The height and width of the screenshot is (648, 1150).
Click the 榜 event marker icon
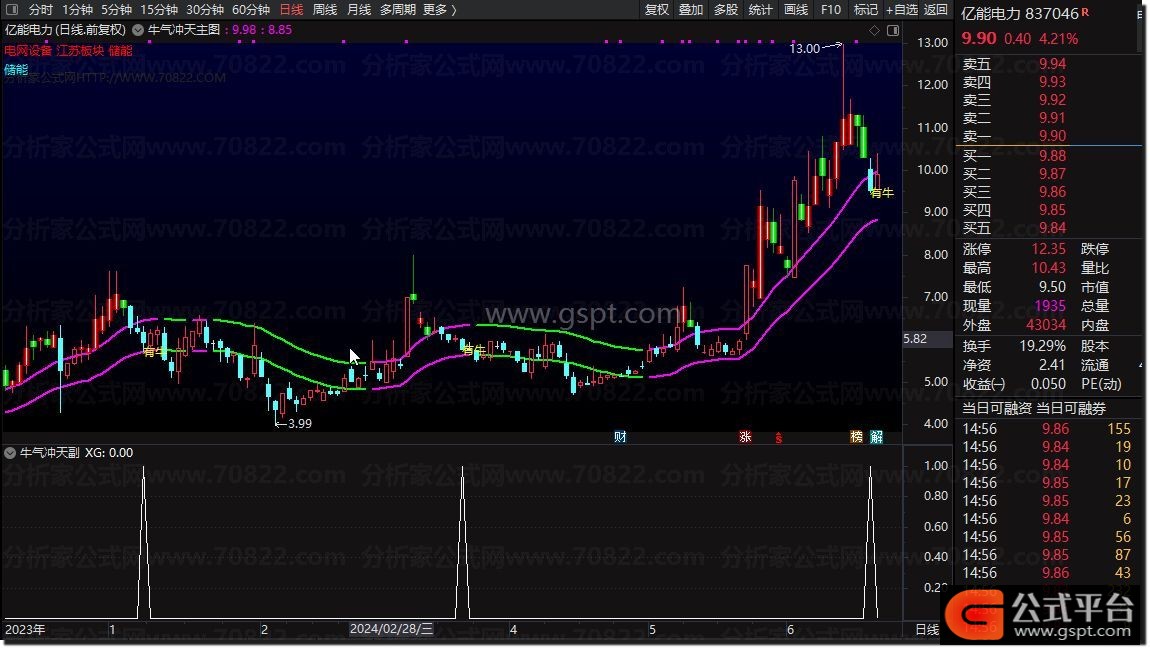(856, 437)
